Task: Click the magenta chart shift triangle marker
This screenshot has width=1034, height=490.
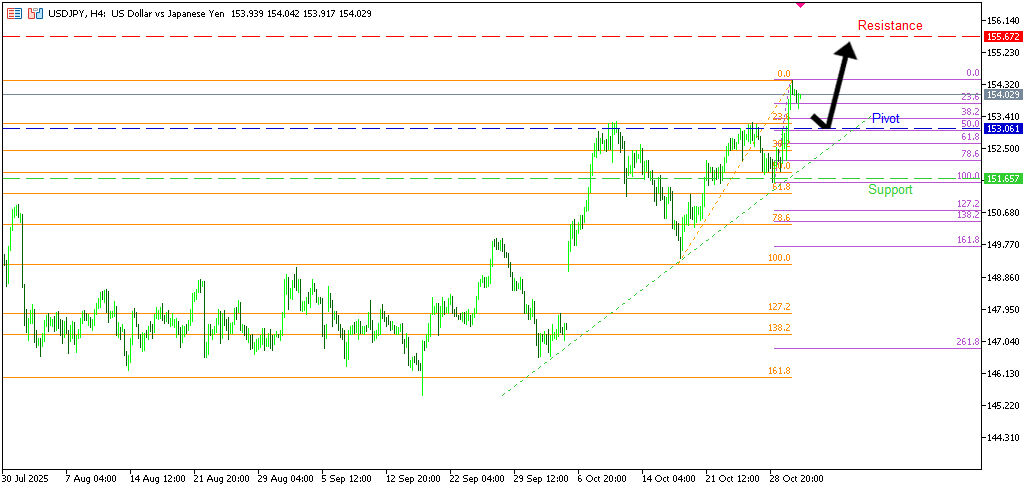Action: [x=799, y=5]
